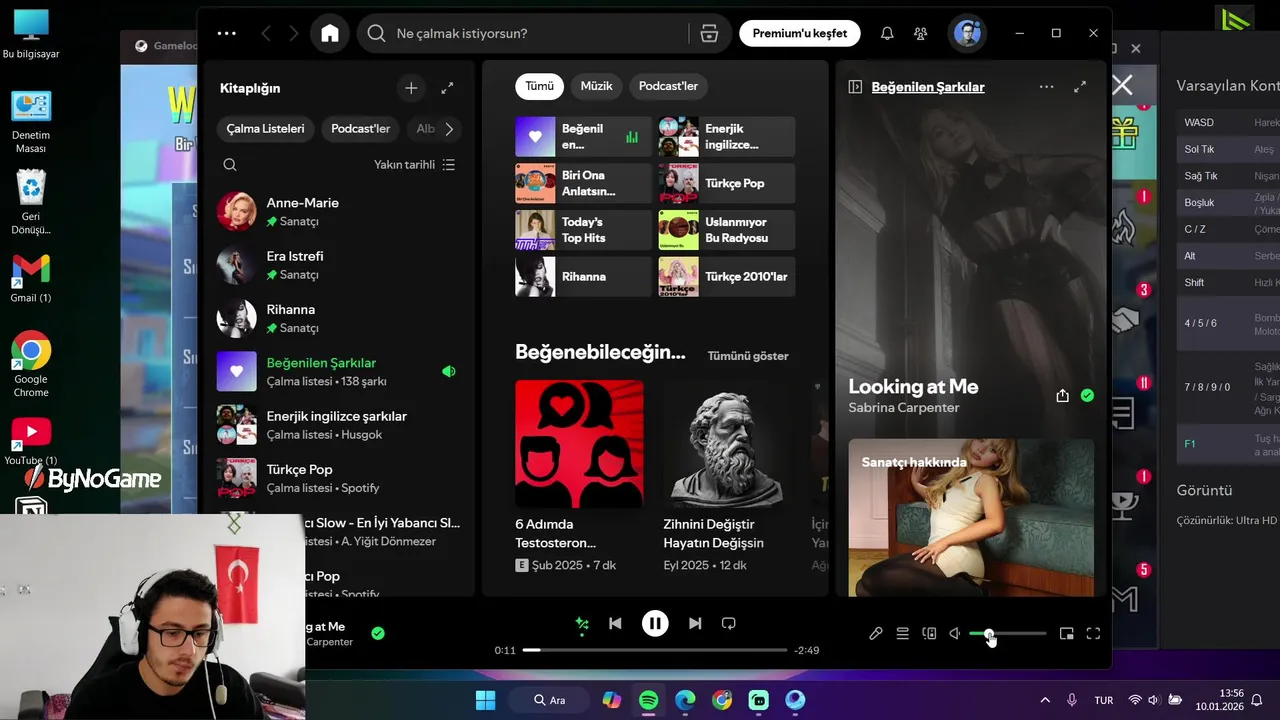
Task: Adjust the Spotify volume slider
Action: coord(1008,633)
